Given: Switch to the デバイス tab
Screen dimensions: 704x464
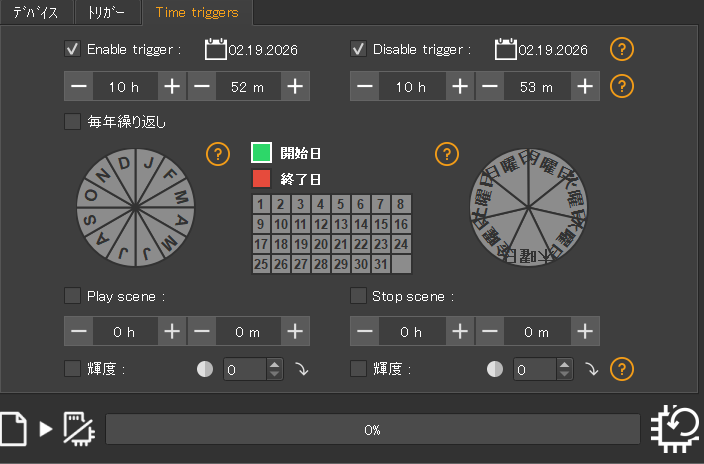Looking at the screenshot, I should (36, 13).
